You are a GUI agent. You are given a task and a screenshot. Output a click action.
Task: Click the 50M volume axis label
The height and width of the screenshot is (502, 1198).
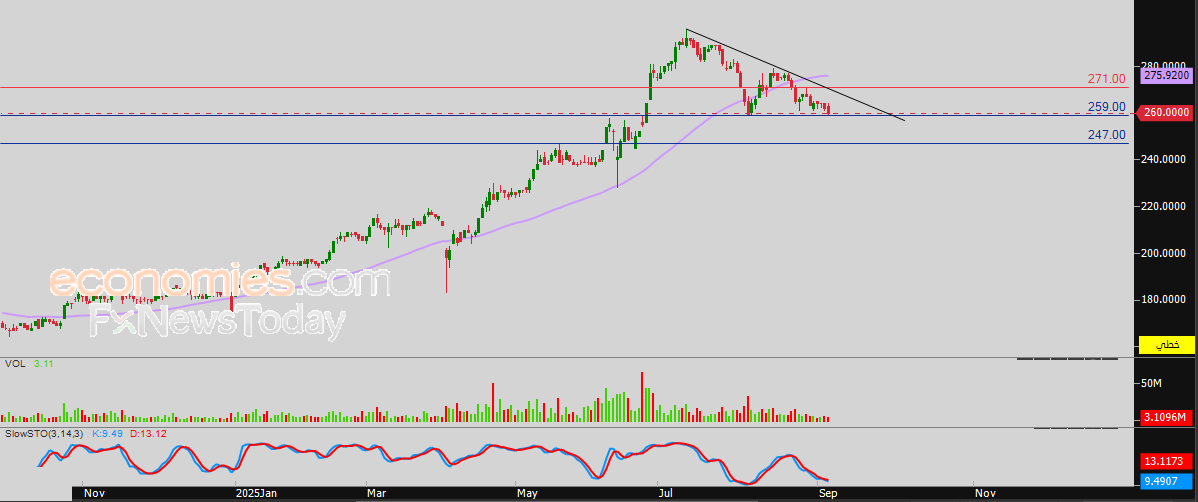pos(1151,382)
